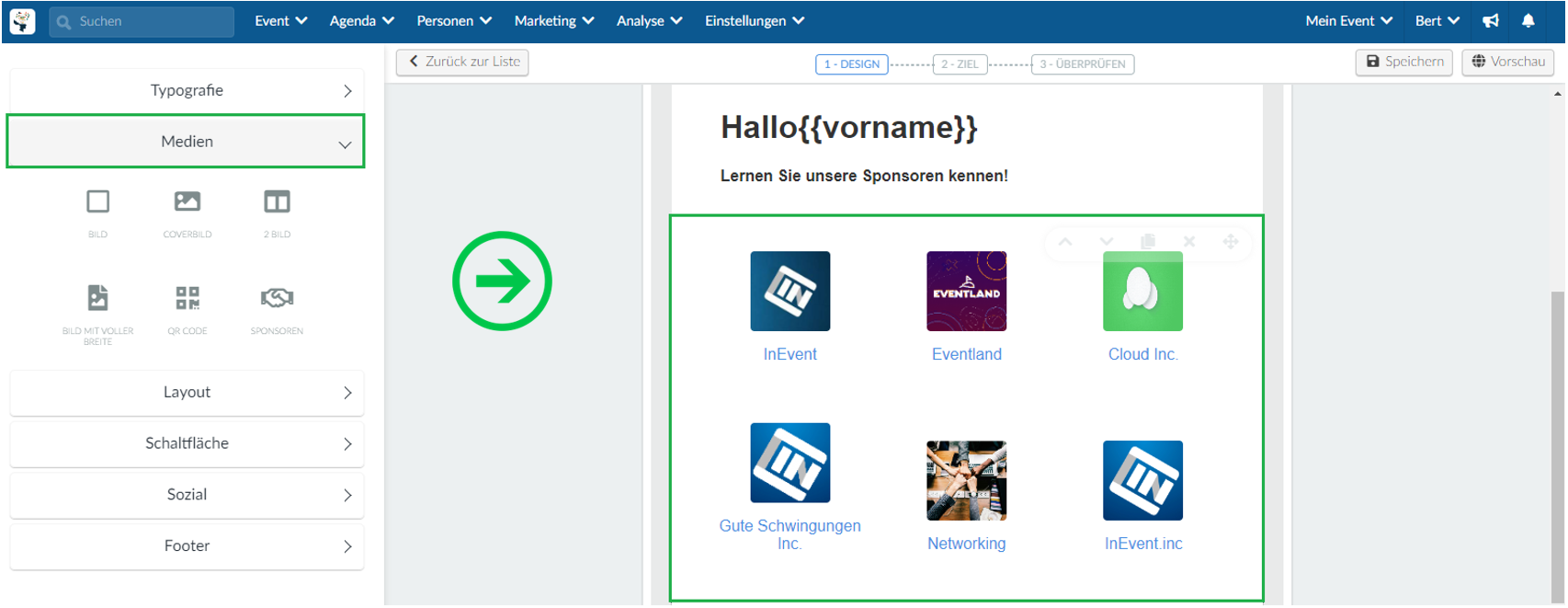The image size is (1568, 608).
Task: Click the InEvent logo in top left
Action: coord(22,21)
